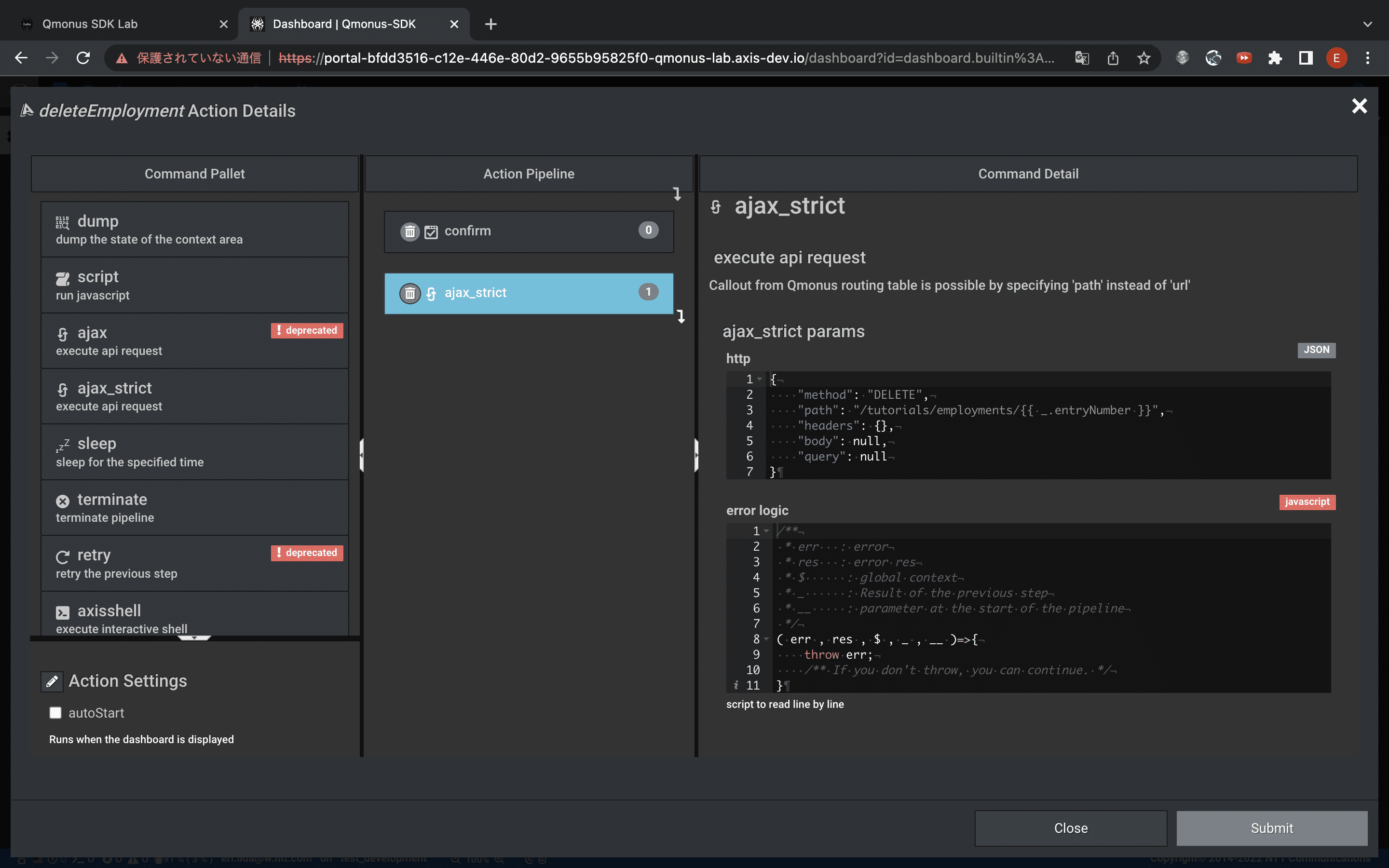Click the deprecated badge on ajax
Screen dimensions: 1389x868
coord(307,331)
